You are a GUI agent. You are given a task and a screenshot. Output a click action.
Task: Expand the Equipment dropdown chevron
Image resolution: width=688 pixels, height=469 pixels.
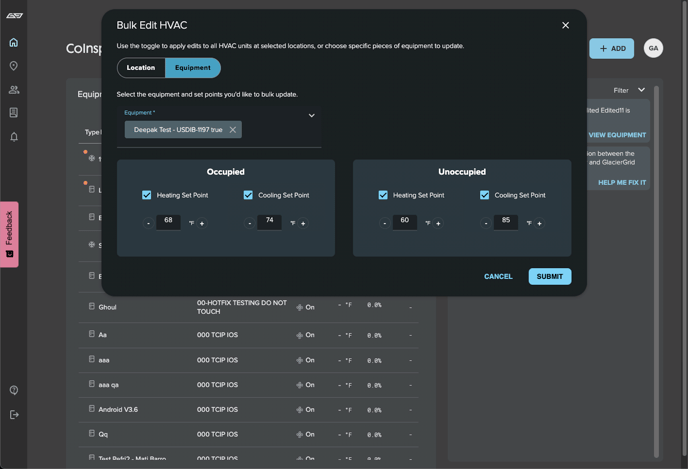point(312,115)
